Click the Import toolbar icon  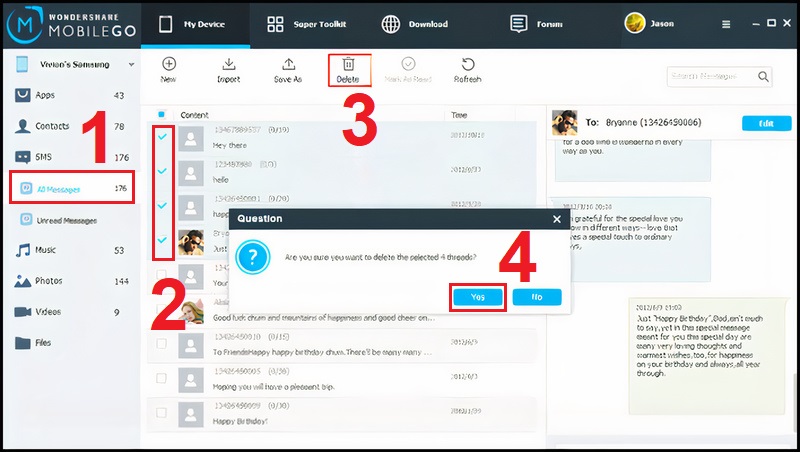click(229, 64)
